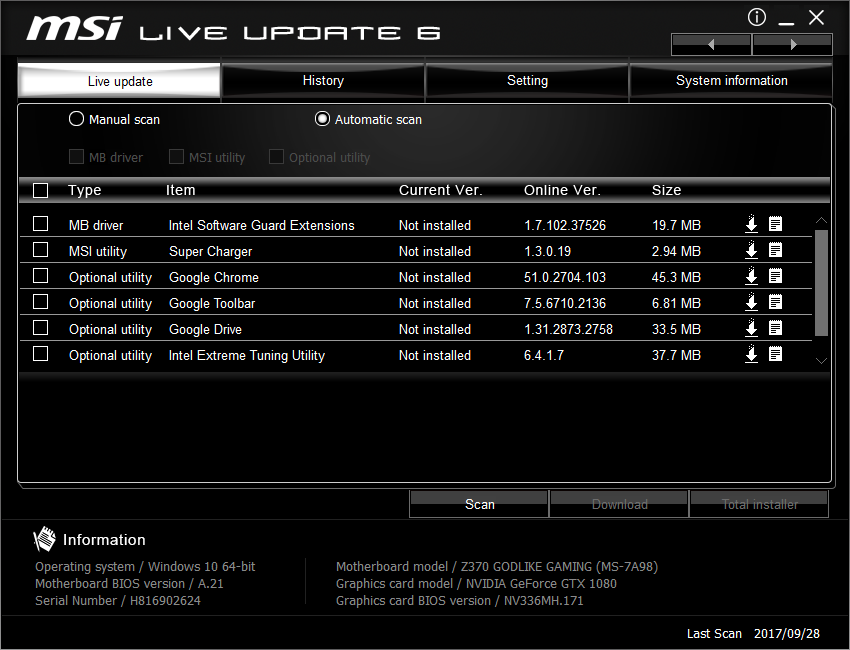Open notes for Intel Extreme Tuning Utility
The height and width of the screenshot is (650, 850).
[x=776, y=354]
